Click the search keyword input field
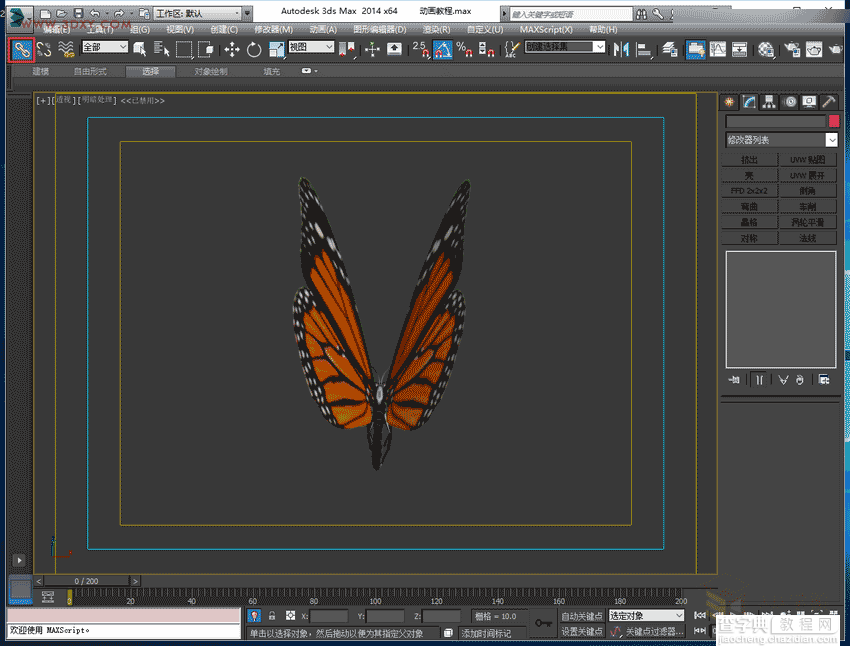 pos(571,14)
